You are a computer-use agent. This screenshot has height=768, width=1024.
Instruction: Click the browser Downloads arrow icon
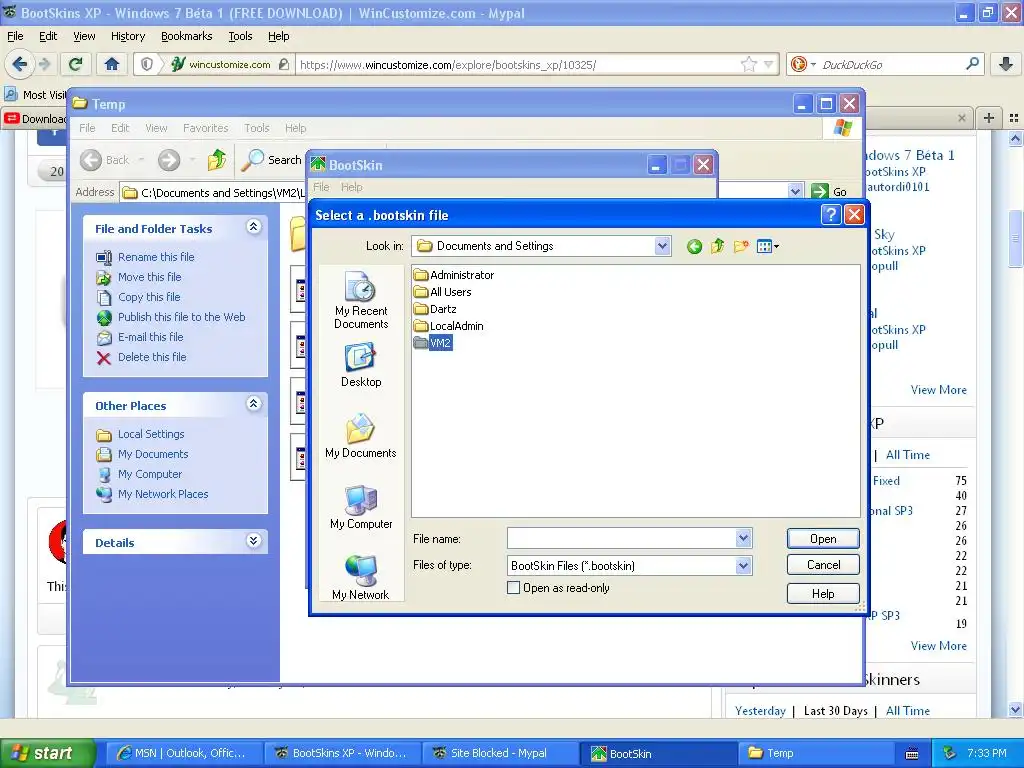click(1006, 64)
